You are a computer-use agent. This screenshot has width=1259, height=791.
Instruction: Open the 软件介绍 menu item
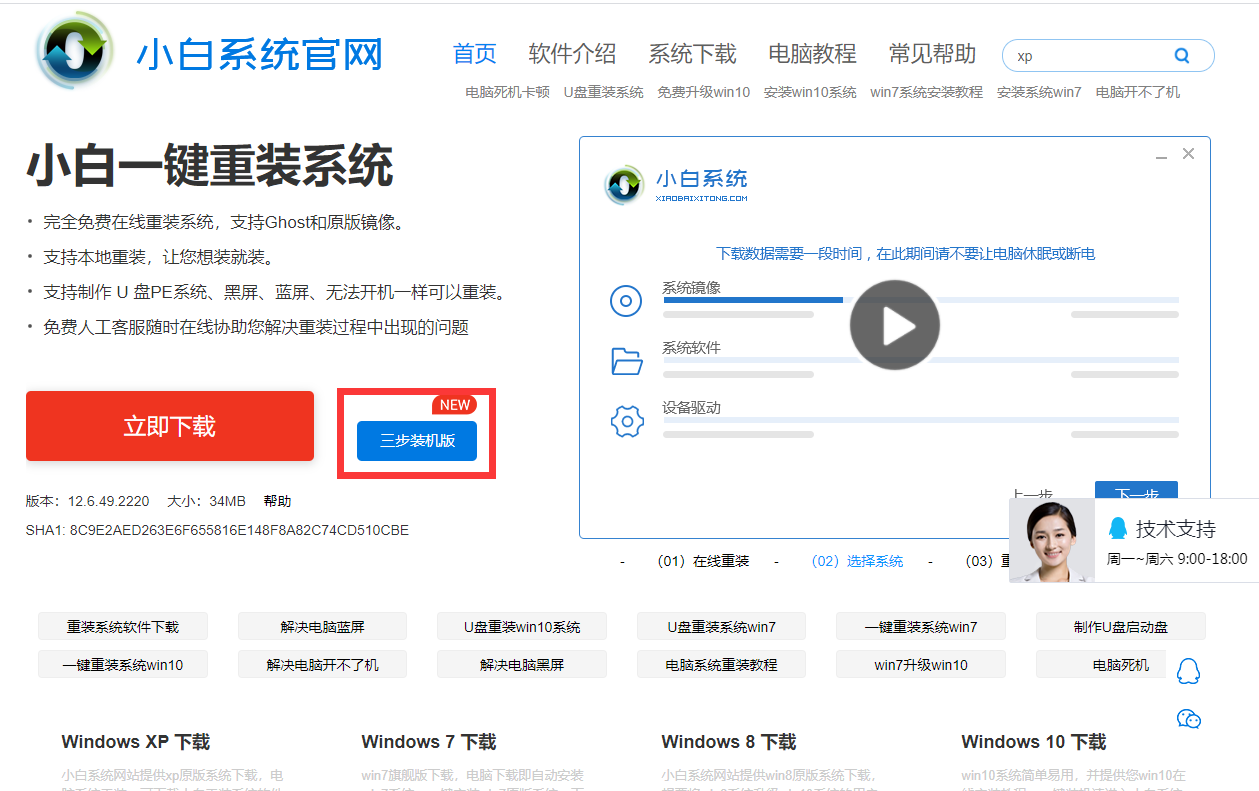coord(573,54)
